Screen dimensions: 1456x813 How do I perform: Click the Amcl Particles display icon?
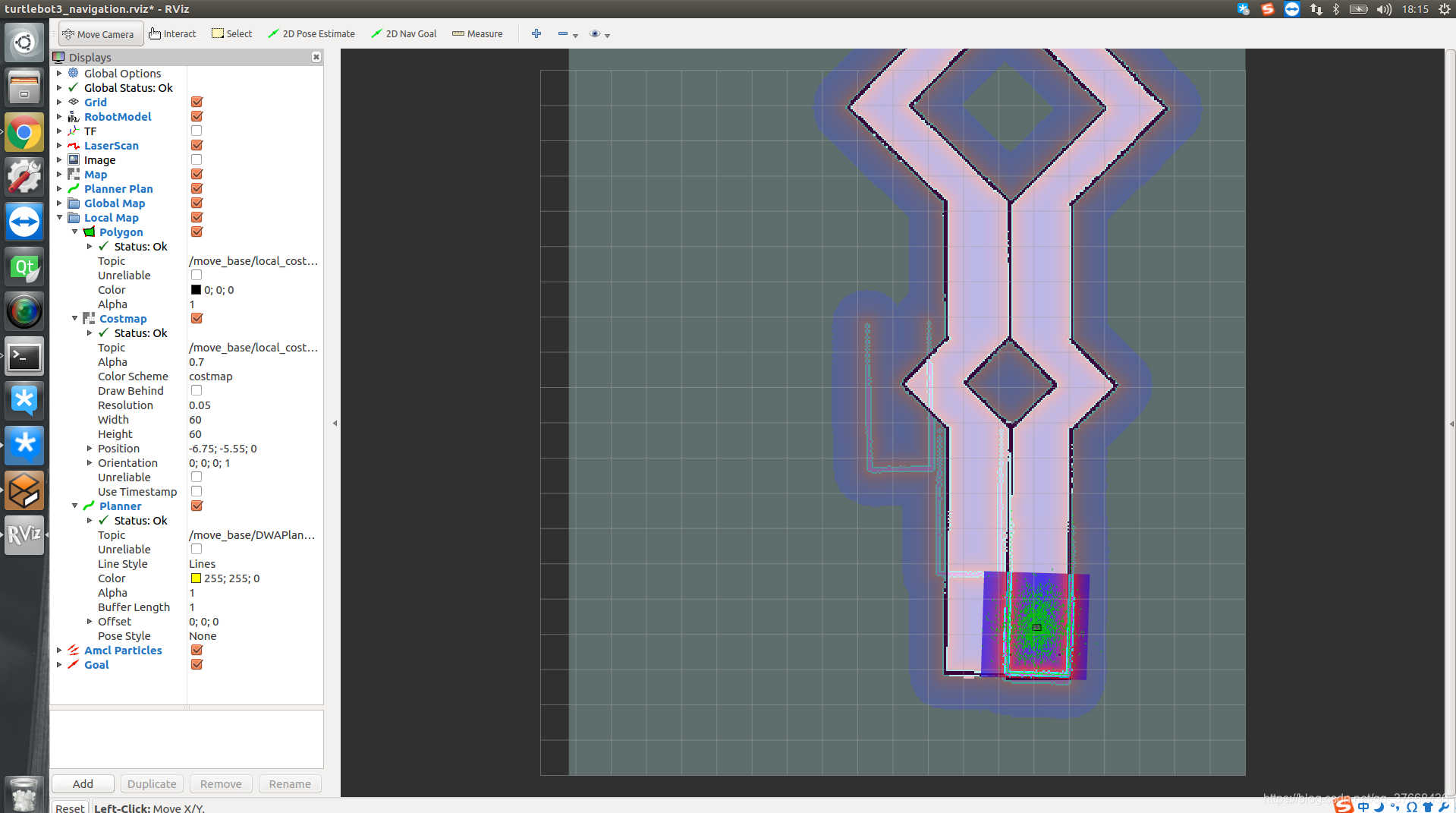tap(74, 650)
